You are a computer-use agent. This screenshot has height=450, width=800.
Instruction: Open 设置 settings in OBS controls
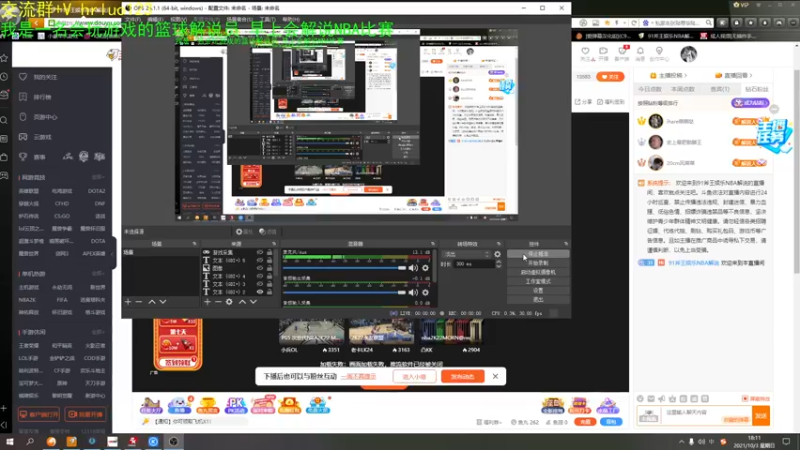point(538,290)
